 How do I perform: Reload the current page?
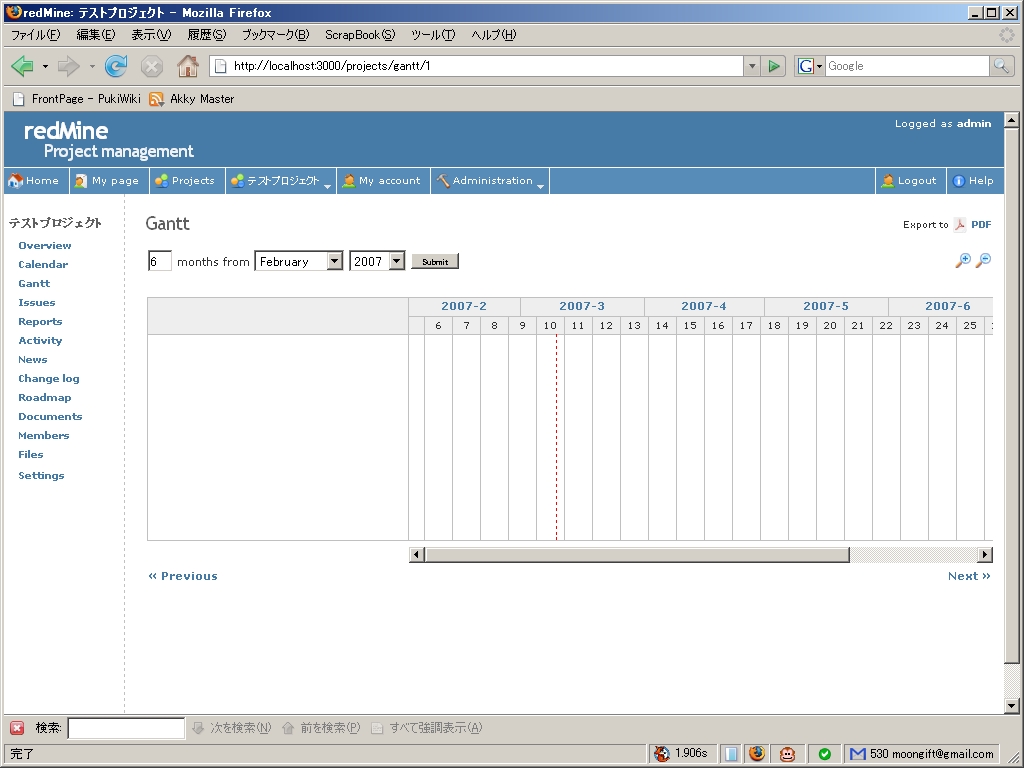[x=116, y=66]
